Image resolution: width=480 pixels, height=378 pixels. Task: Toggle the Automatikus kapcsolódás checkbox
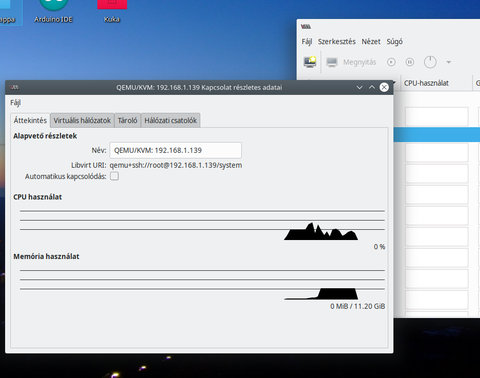[114, 176]
